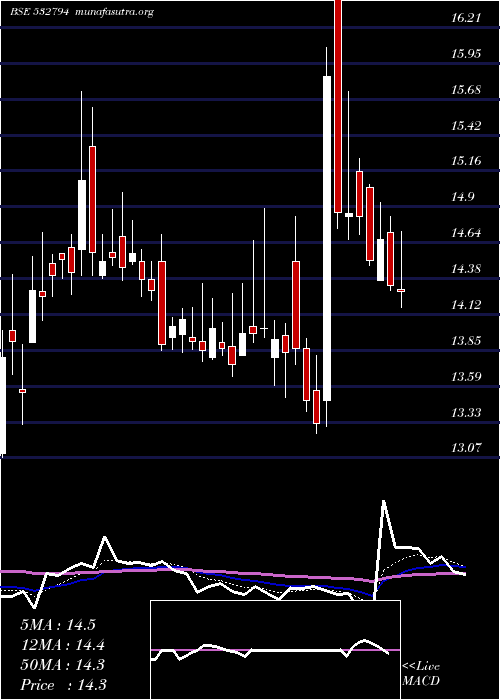Click the BSE 532794 ticker label
The width and height of the screenshot is (500, 700).
point(39,12)
